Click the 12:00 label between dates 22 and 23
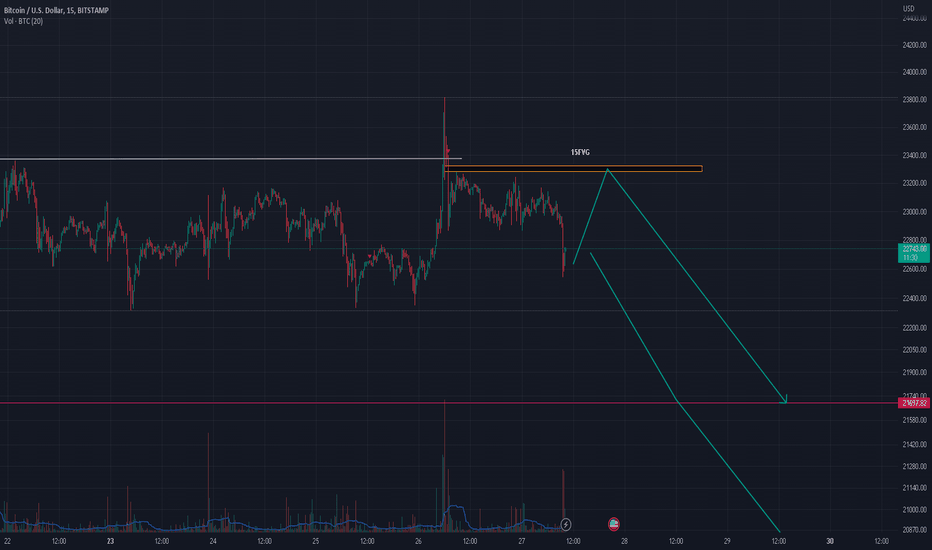Image resolution: width=932 pixels, height=550 pixels. pos(59,541)
